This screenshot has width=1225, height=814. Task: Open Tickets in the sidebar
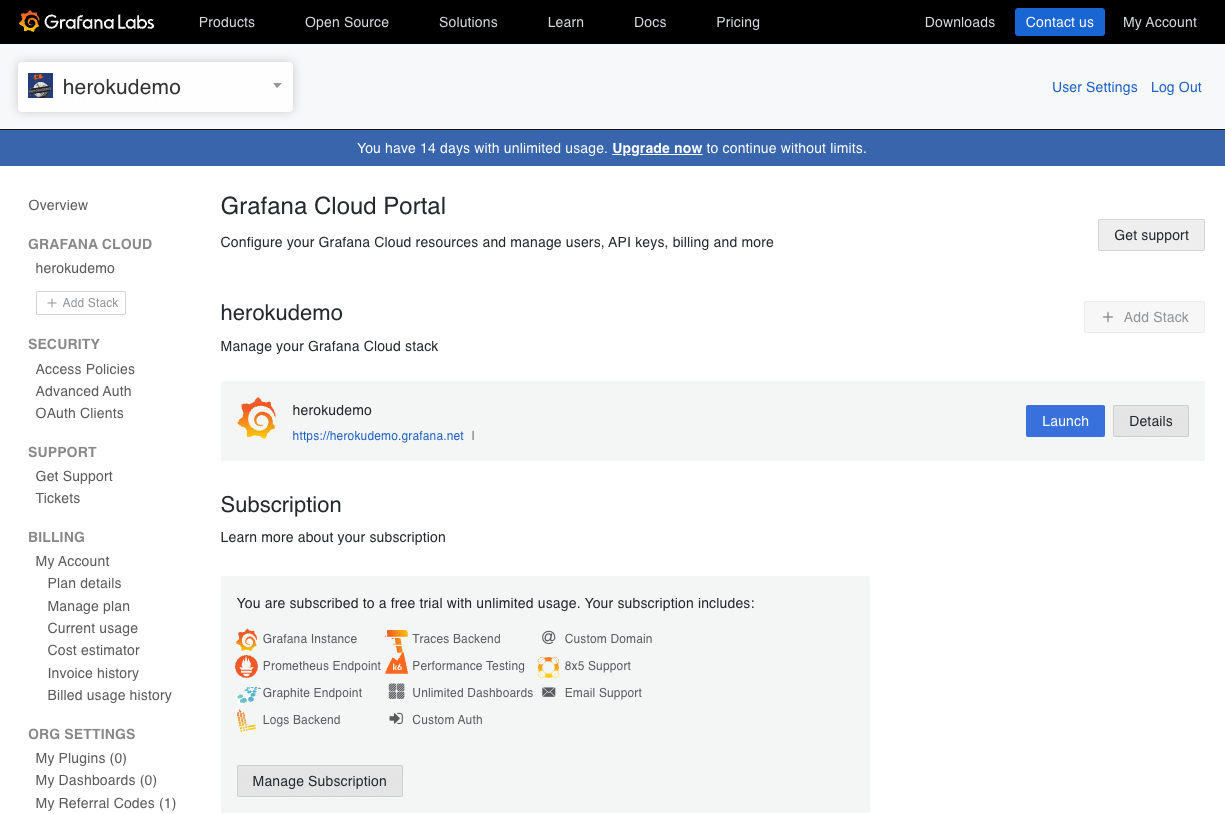[x=58, y=498]
